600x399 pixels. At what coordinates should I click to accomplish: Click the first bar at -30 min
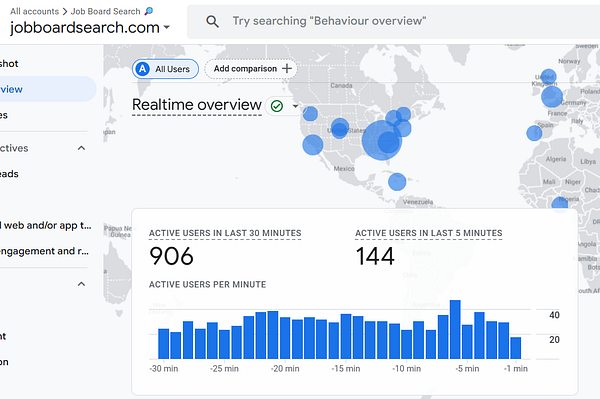click(x=163, y=344)
